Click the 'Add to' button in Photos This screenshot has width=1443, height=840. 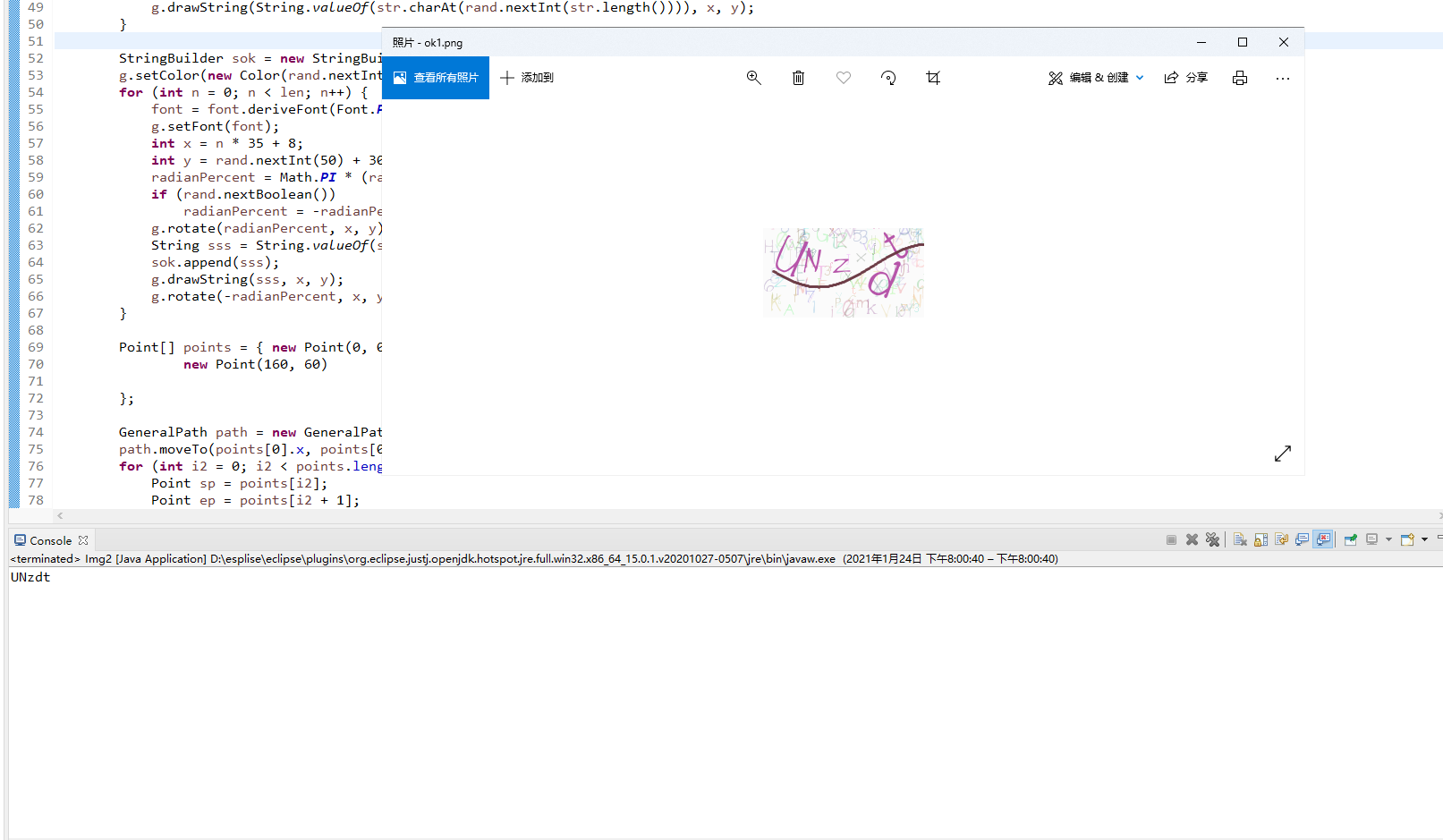527,78
